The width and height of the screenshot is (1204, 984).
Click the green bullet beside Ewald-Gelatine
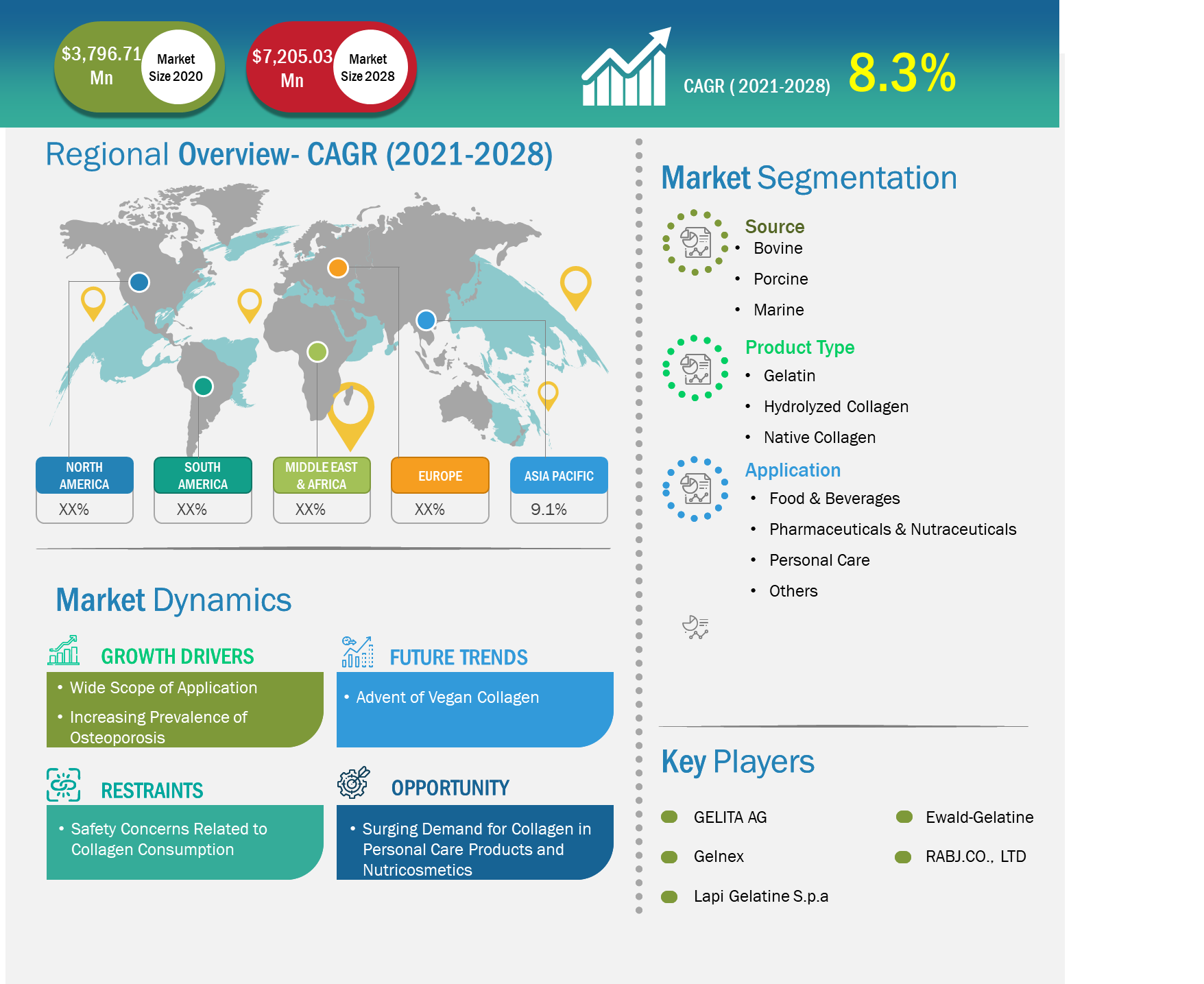[904, 817]
